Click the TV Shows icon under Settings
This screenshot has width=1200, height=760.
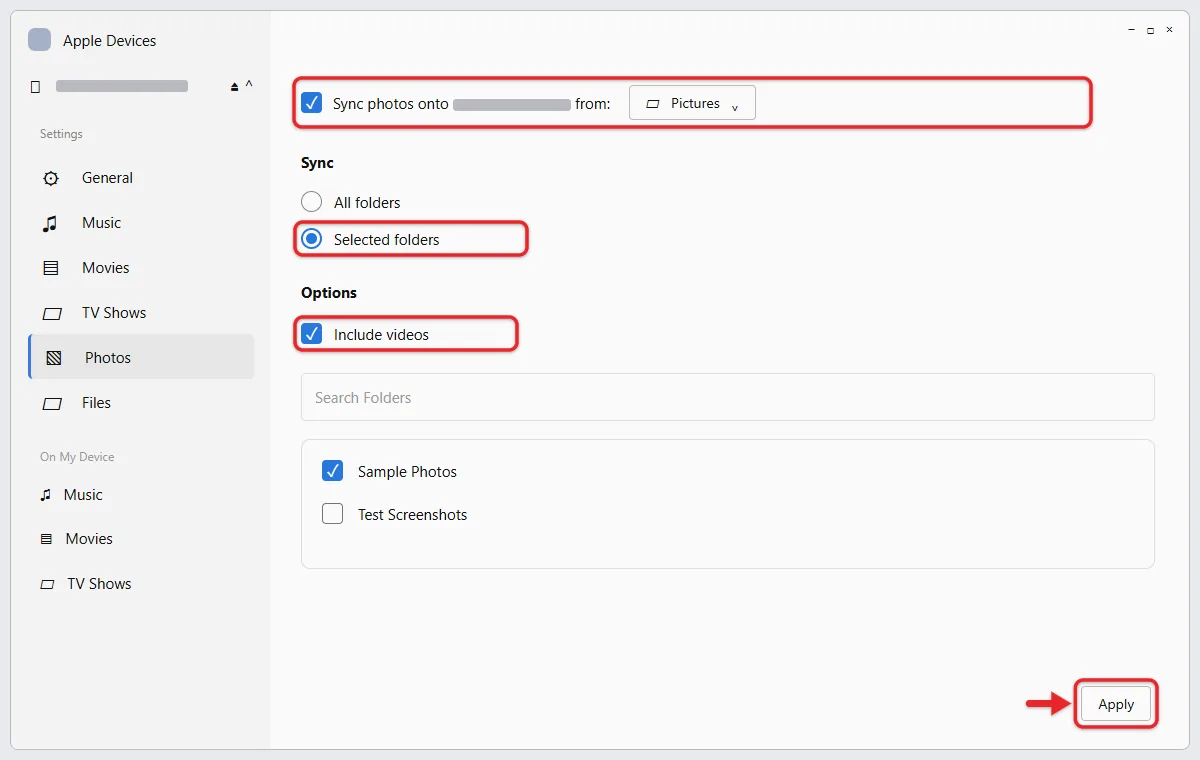click(52, 313)
